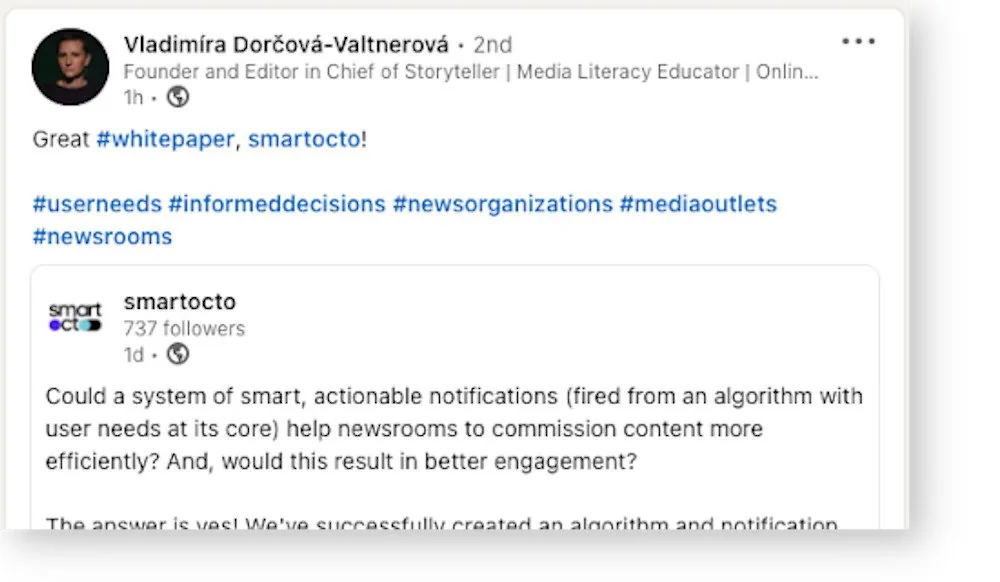Click the 1h timestamp on Vladimíra's post
The image size is (1000, 582).
point(132,98)
